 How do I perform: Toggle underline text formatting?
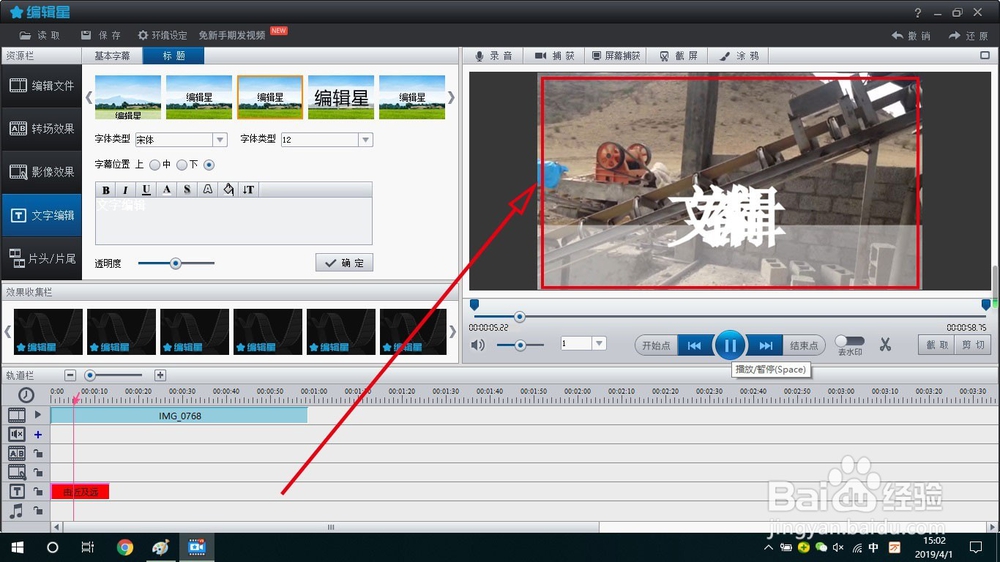pyautogui.click(x=146, y=189)
